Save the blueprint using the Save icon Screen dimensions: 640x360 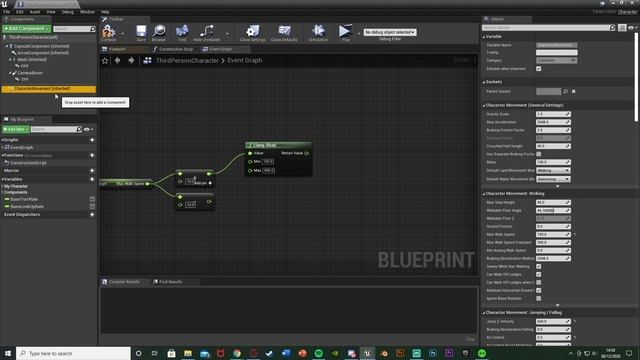point(141,33)
